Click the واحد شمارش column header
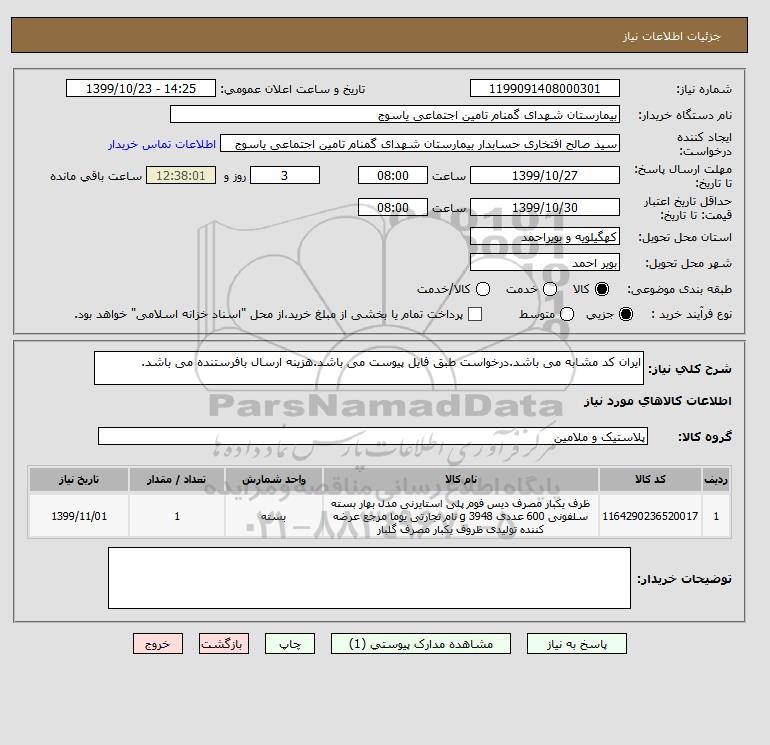The height and width of the screenshot is (745, 770). (x=274, y=479)
